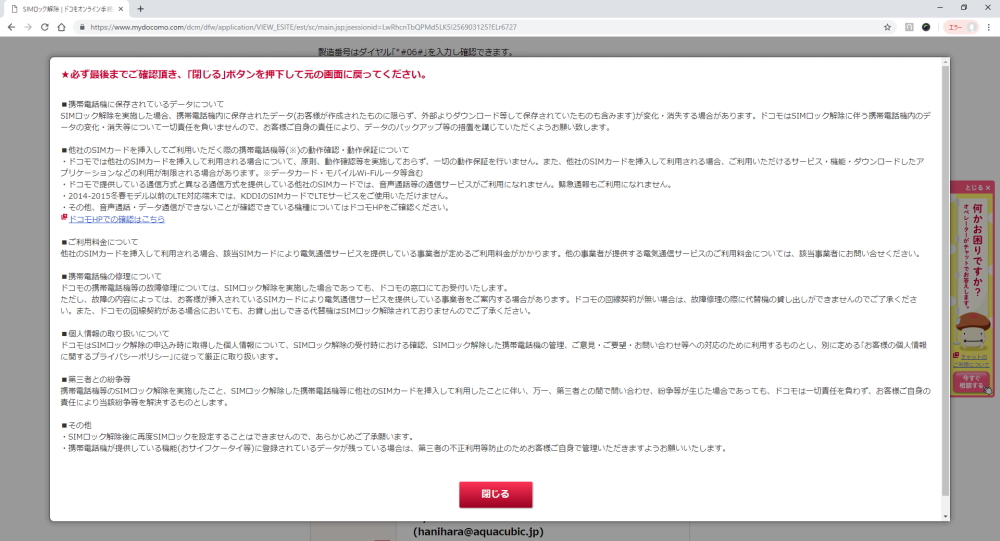The image size is (1000, 541).
Task: Click the heading ■個人情報の取り扱いについて
Action: (x=115, y=334)
